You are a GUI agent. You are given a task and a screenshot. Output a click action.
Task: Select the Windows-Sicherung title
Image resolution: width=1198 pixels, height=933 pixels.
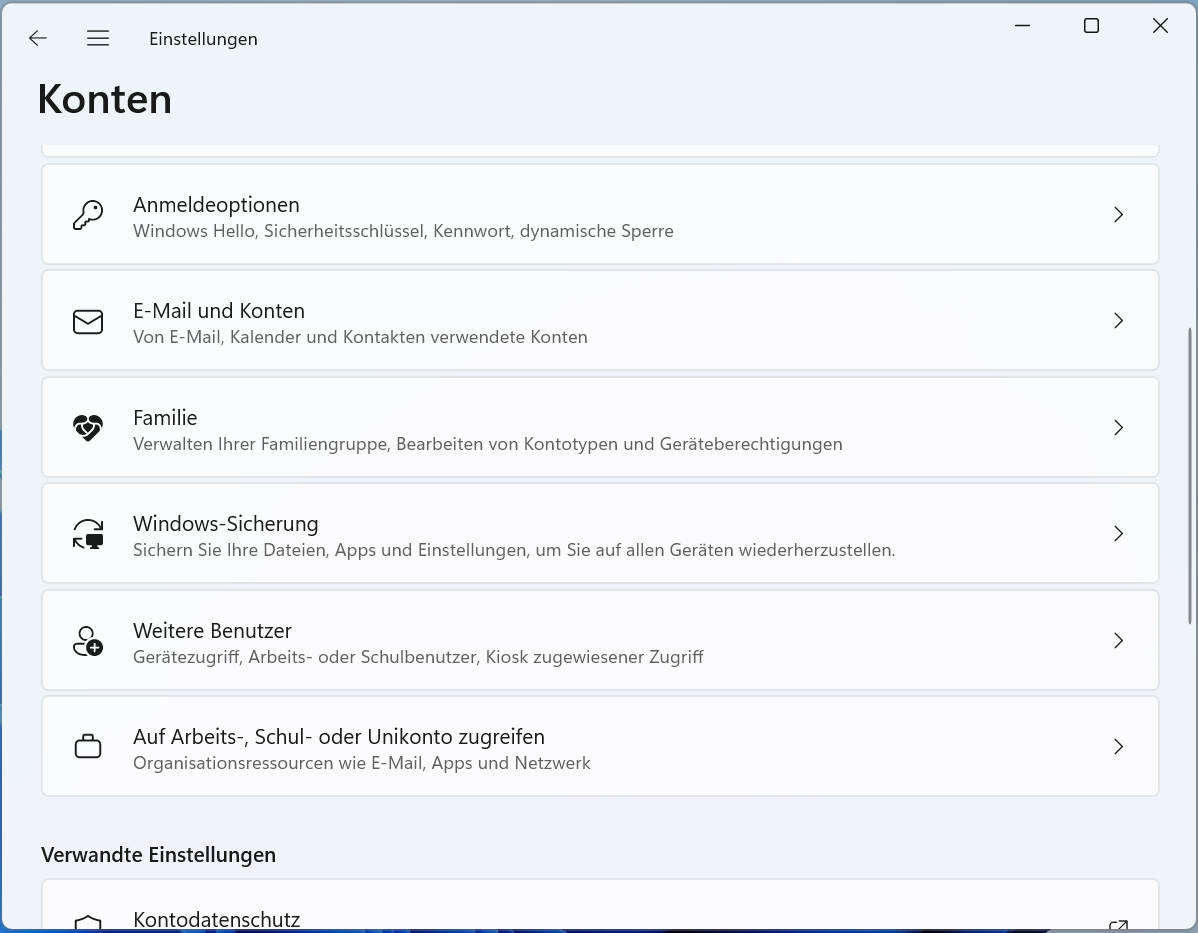(x=225, y=524)
